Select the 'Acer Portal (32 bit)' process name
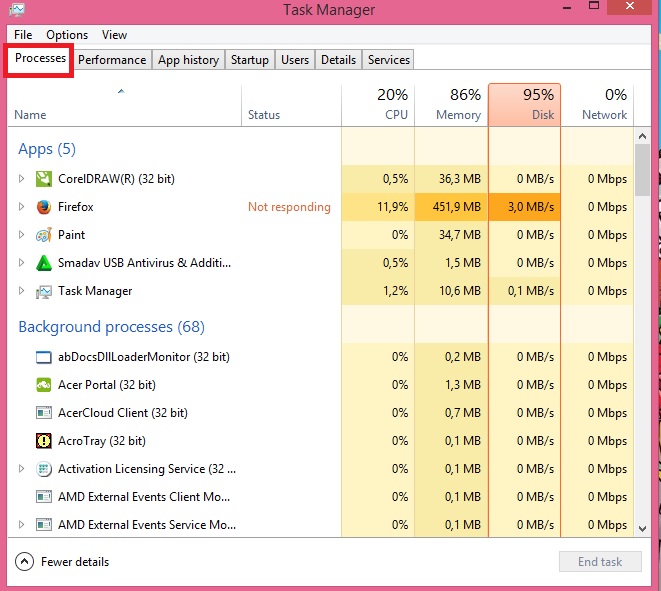 (107, 385)
